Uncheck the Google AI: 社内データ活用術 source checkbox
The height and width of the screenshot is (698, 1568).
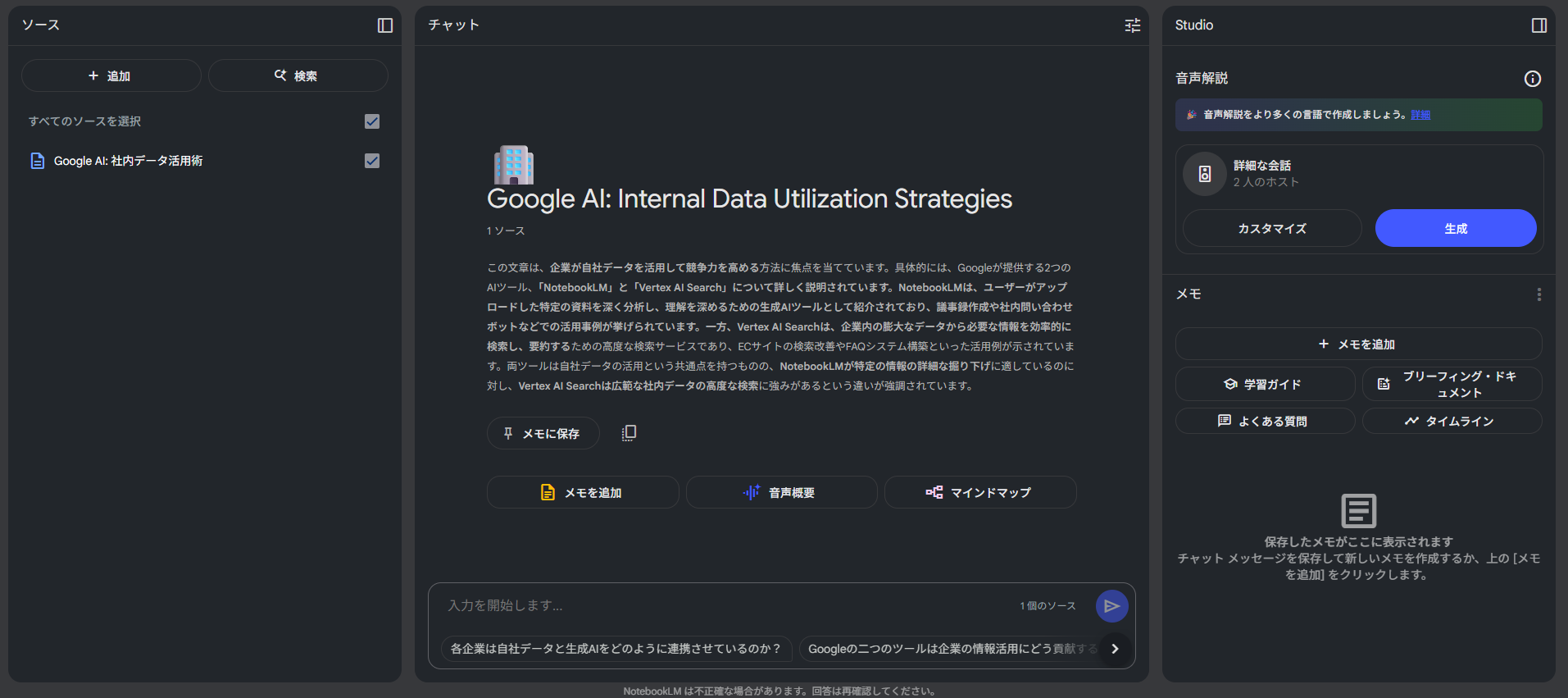click(x=372, y=161)
